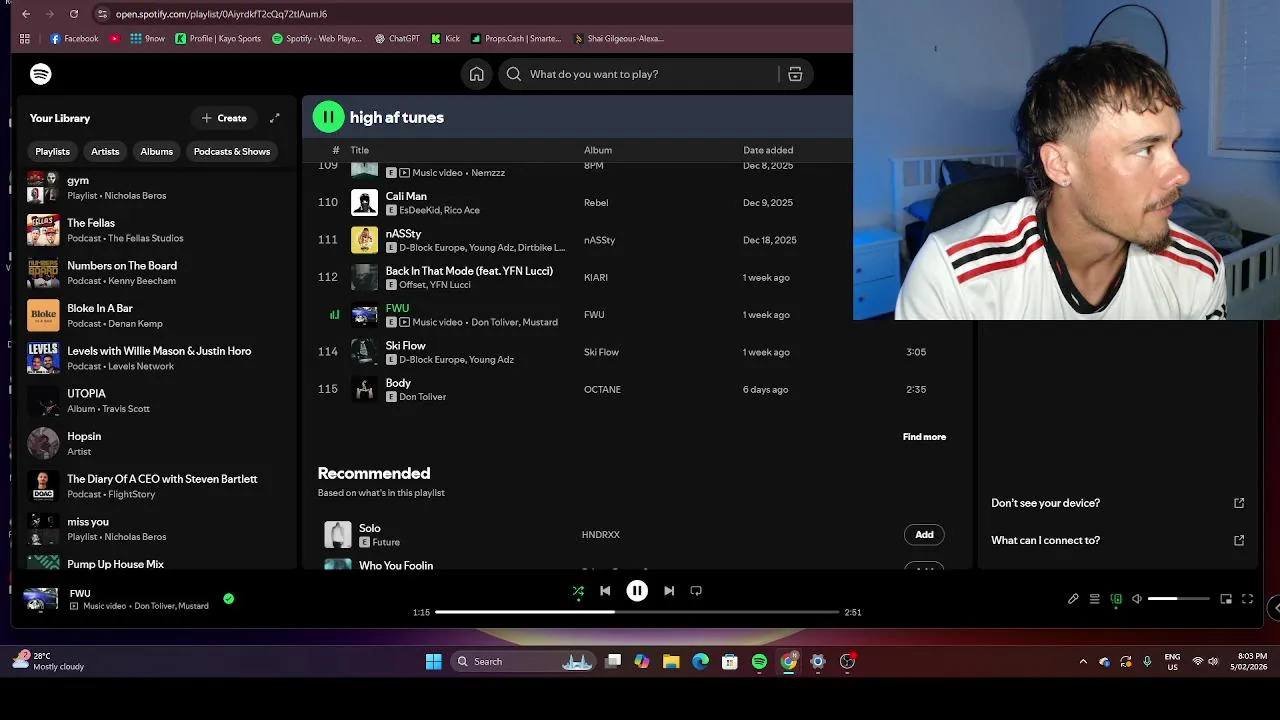Open the Facebook bookmark
The height and width of the screenshot is (720, 1280).
point(74,39)
